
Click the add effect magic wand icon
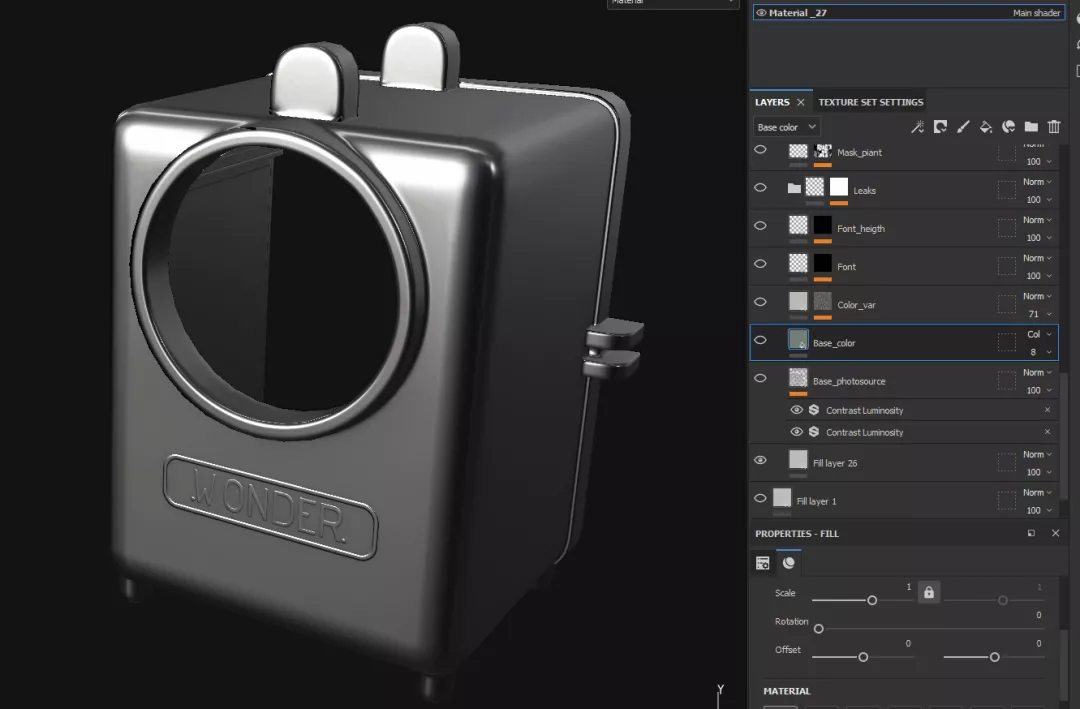pos(917,127)
